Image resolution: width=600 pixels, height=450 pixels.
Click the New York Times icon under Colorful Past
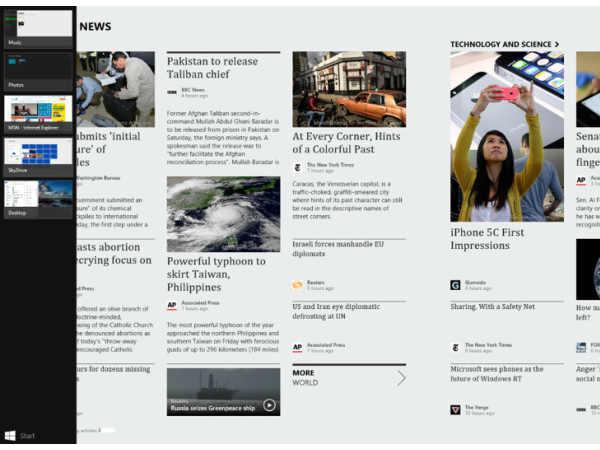pos(297,168)
